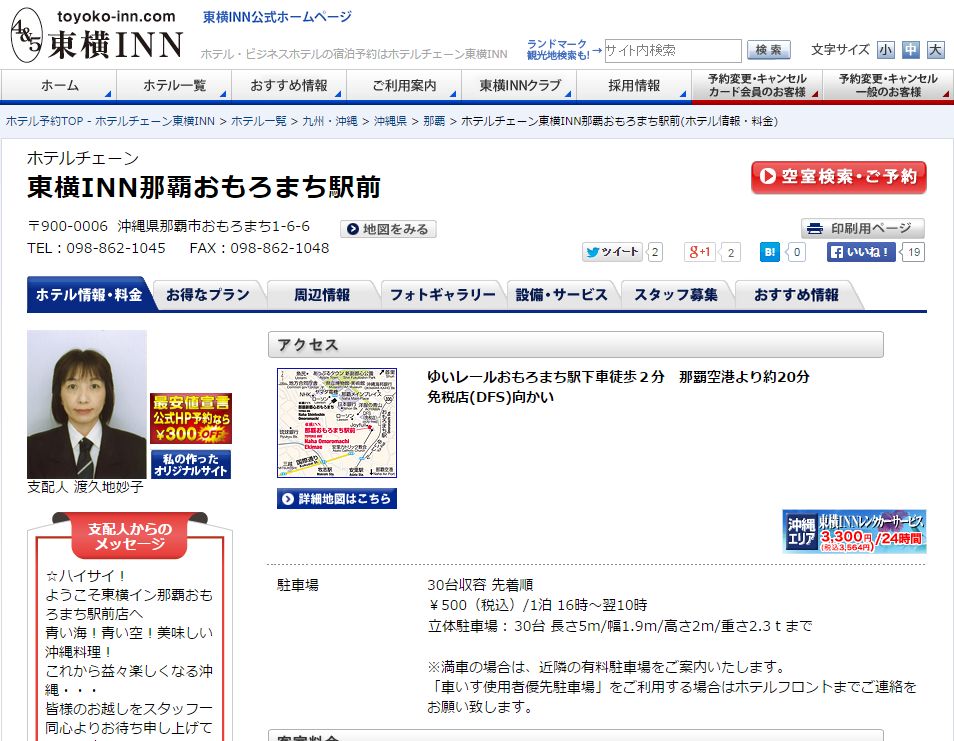Screen dimensions: 954x741
Task: Click the 九州・沖縄 breadcrumb link
Action: coord(330,121)
